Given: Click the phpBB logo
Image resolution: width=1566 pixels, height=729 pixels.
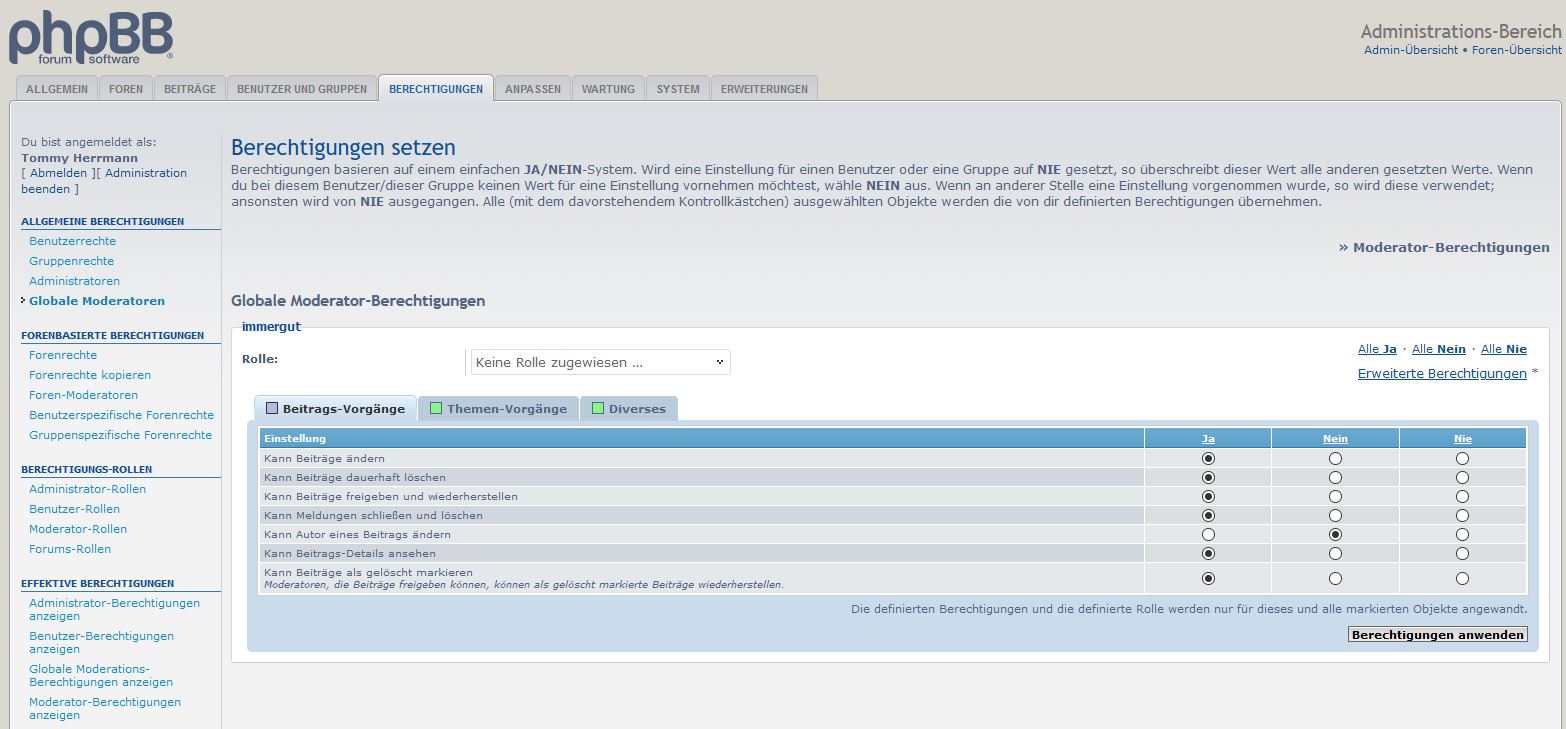Looking at the screenshot, I should tap(91, 39).
